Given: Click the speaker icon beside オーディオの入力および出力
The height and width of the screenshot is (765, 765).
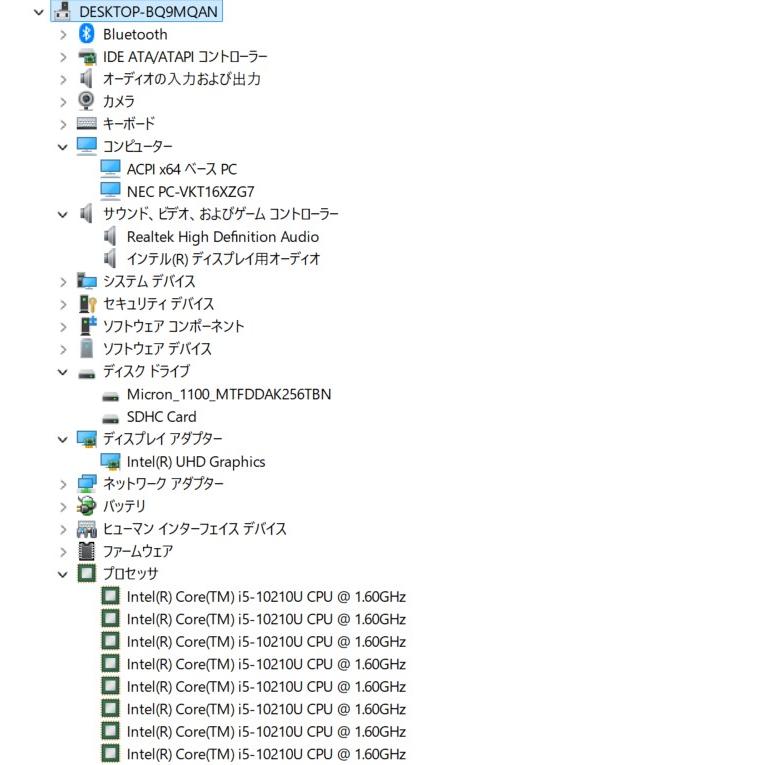Looking at the screenshot, I should pyautogui.click(x=86, y=79).
